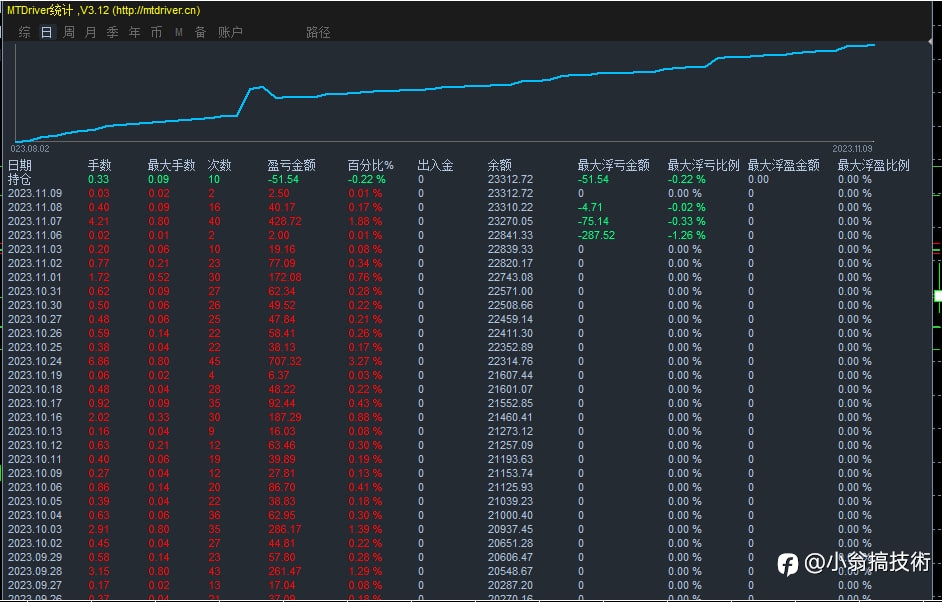The width and height of the screenshot is (942, 602).
Task: Click the blue equity curve chart
Action: point(444,93)
